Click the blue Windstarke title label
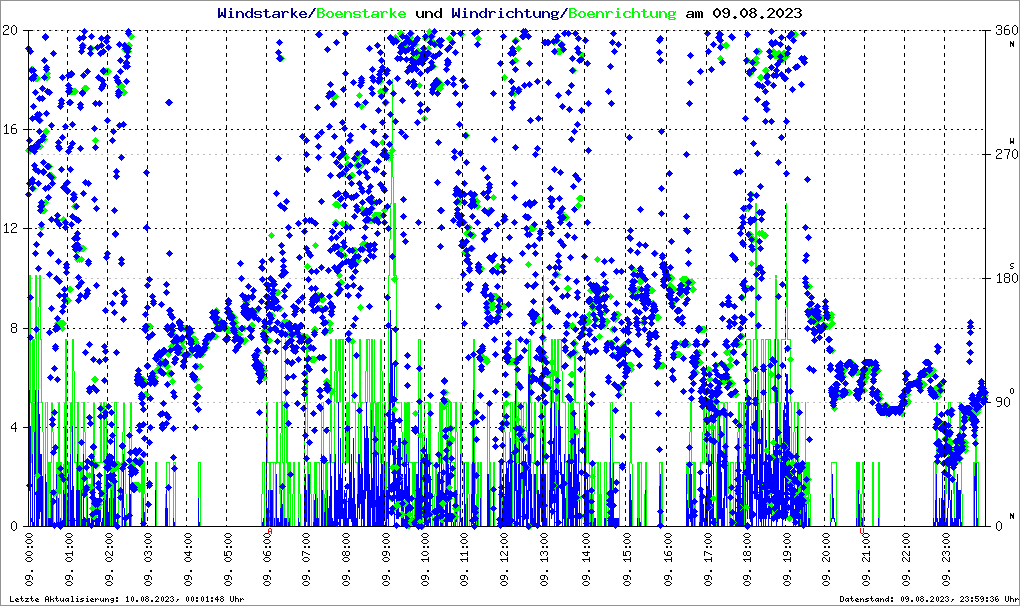 (264, 13)
